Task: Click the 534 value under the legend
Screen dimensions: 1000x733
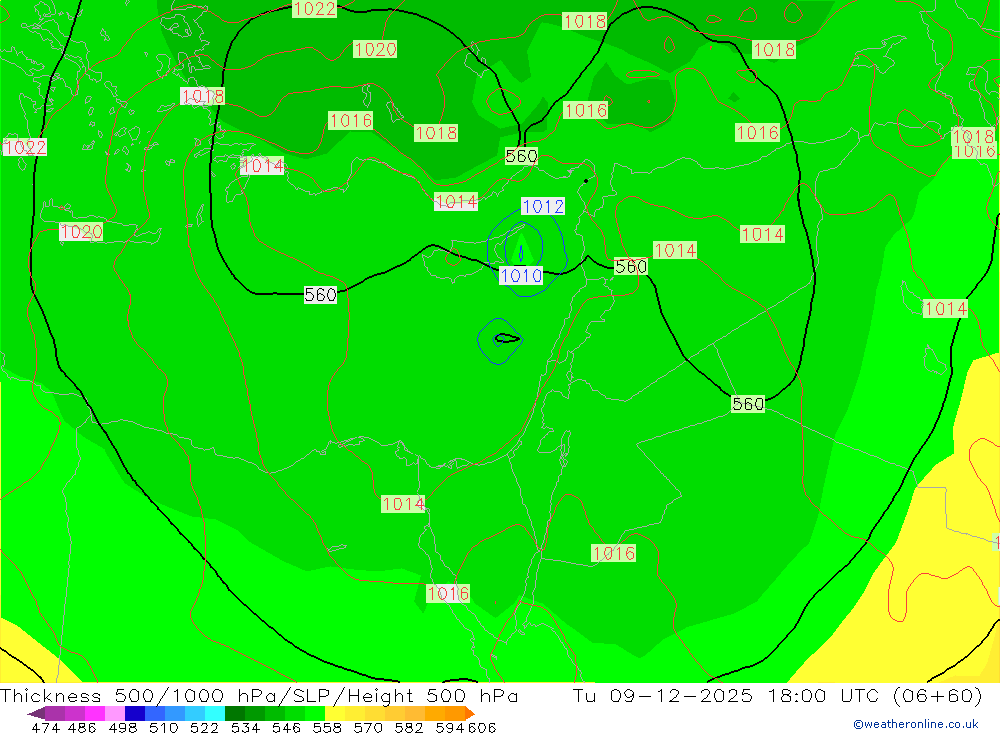Action: click(x=245, y=727)
